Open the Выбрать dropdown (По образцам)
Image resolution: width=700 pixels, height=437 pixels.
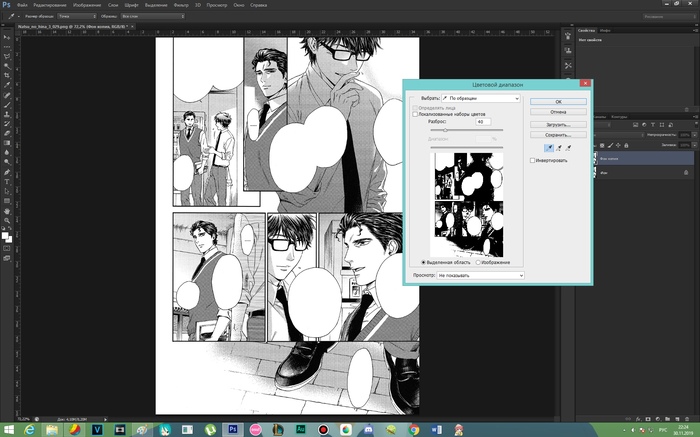click(x=481, y=98)
